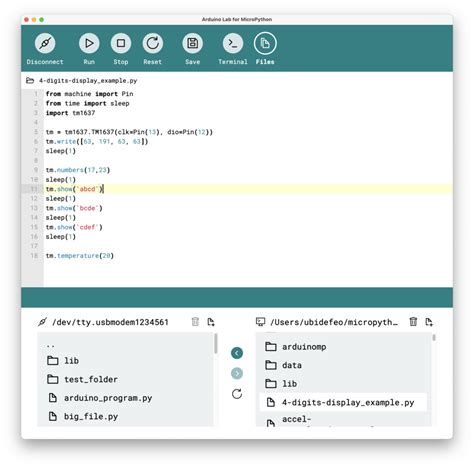The width and height of the screenshot is (474, 467).
Task: Click the line "tm.show('cdef')"
Action: pos(74,227)
